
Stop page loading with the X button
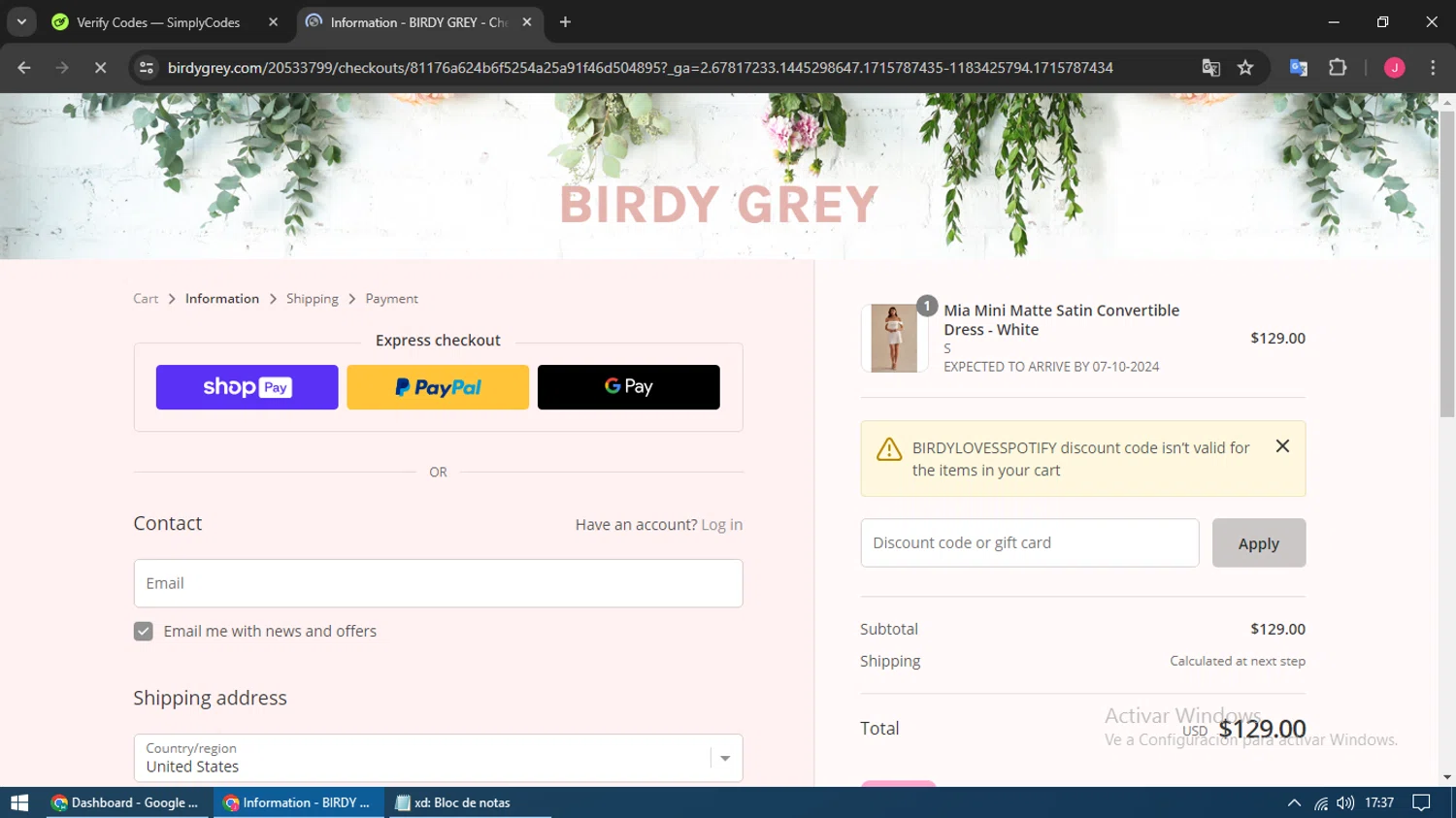pos(100,68)
